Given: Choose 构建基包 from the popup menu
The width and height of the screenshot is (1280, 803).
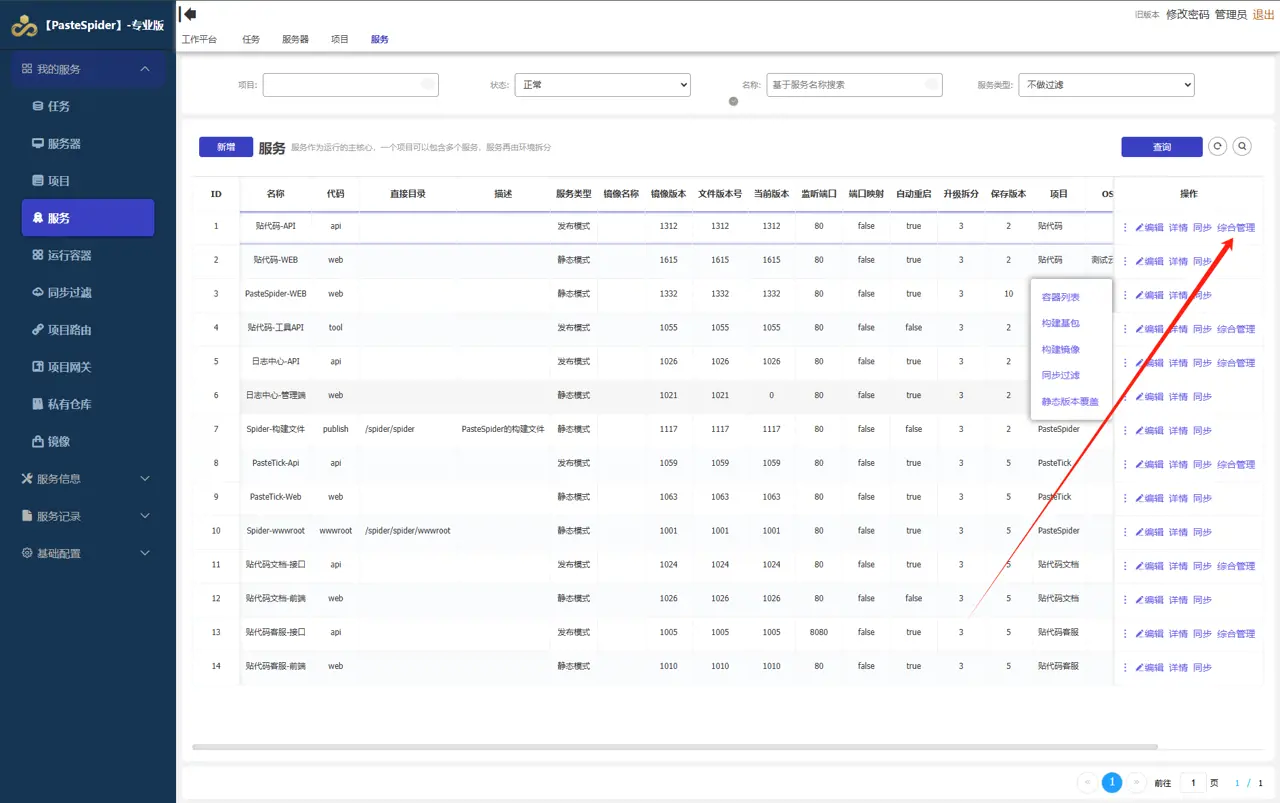Looking at the screenshot, I should point(1061,323).
